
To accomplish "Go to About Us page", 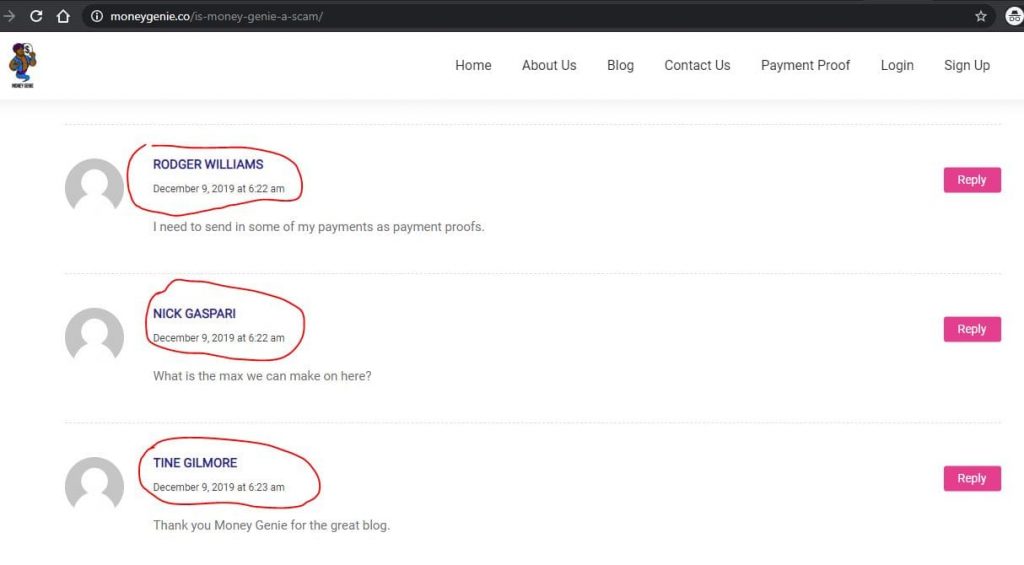I will [549, 65].
